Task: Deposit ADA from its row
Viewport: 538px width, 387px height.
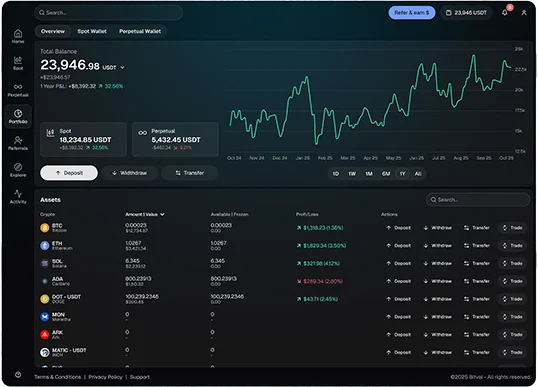Action: coord(398,281)
